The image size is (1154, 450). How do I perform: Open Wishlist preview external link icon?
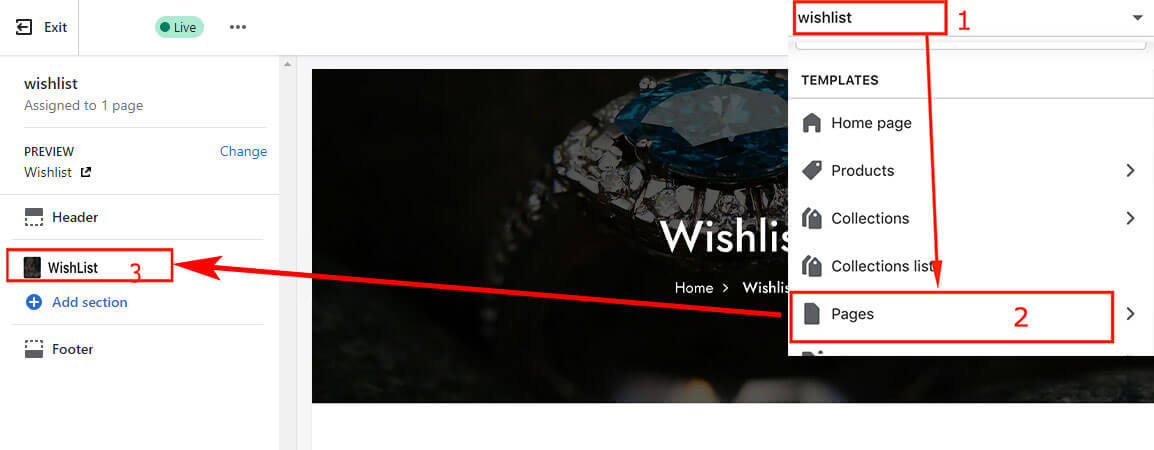pyautogui.click(x=86, y=172)
